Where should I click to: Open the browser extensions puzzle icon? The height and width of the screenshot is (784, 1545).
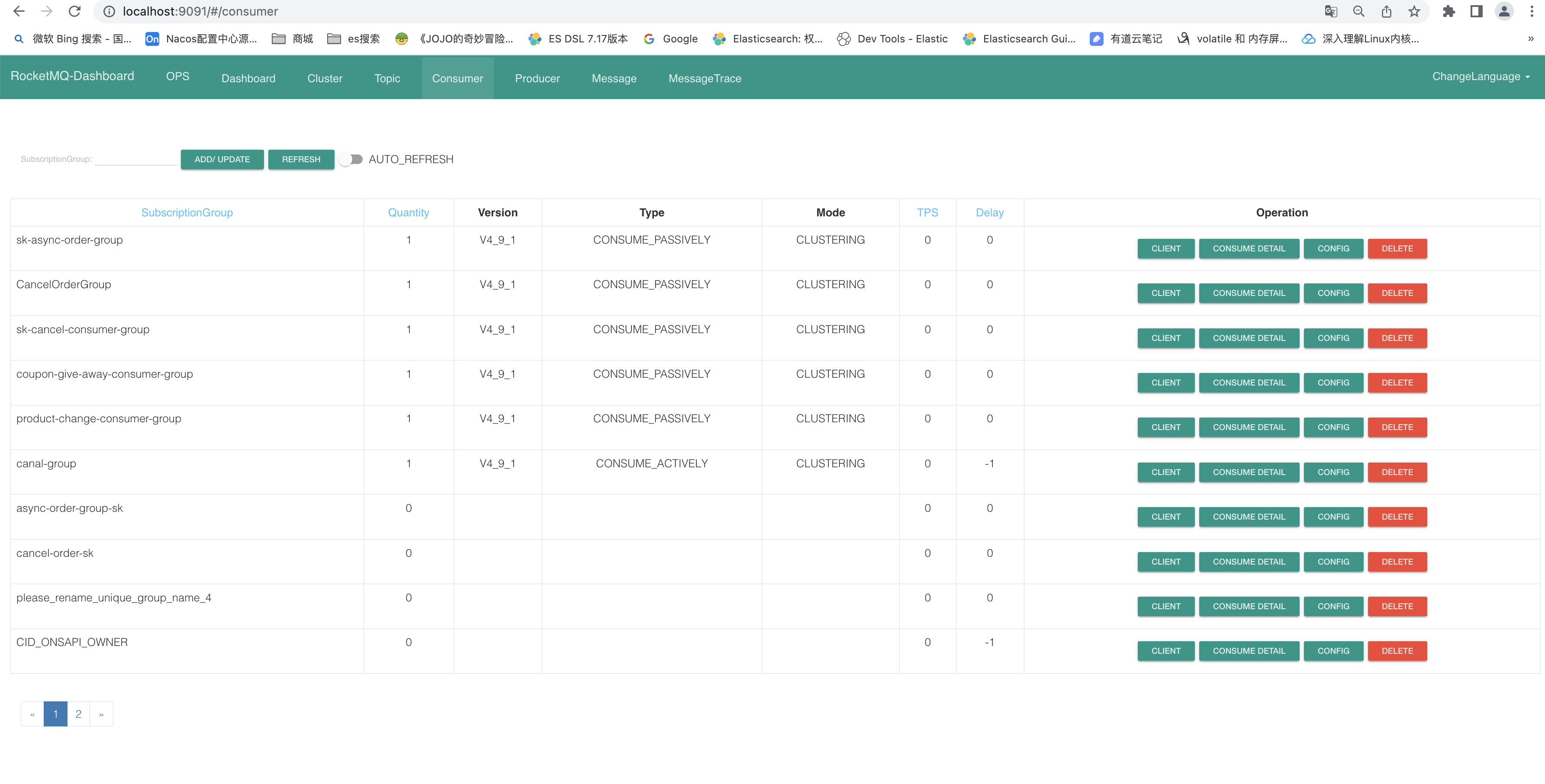click(1448, 11)
